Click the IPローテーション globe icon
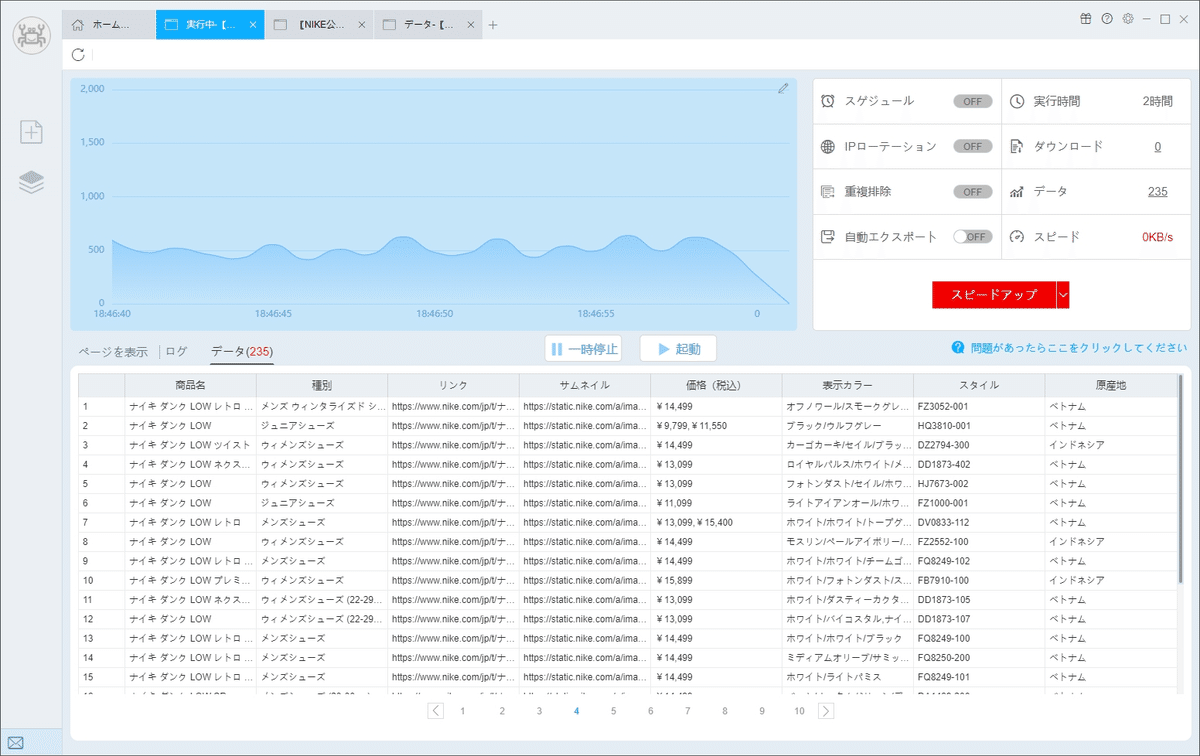Viewport: 1200px width, 756px height. coord(828,146)
